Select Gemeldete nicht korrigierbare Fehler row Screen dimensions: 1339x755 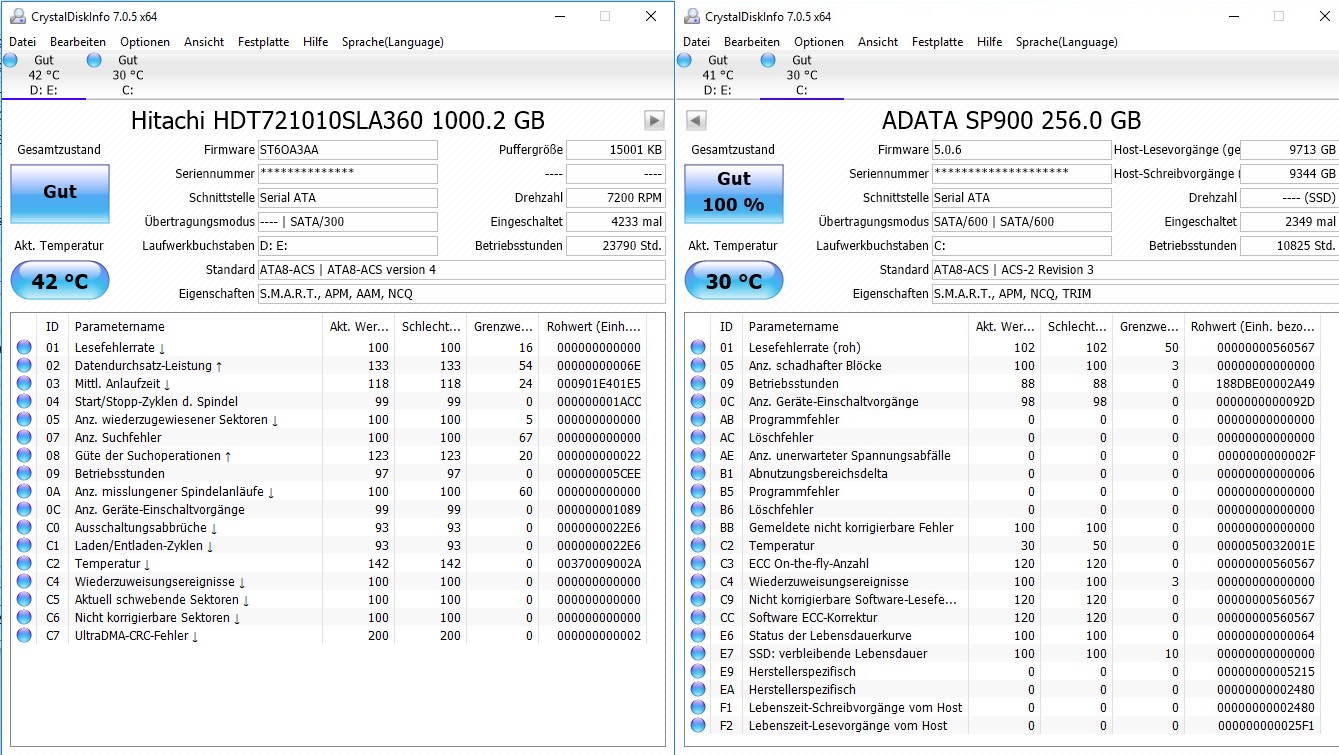coord(1003,528)
